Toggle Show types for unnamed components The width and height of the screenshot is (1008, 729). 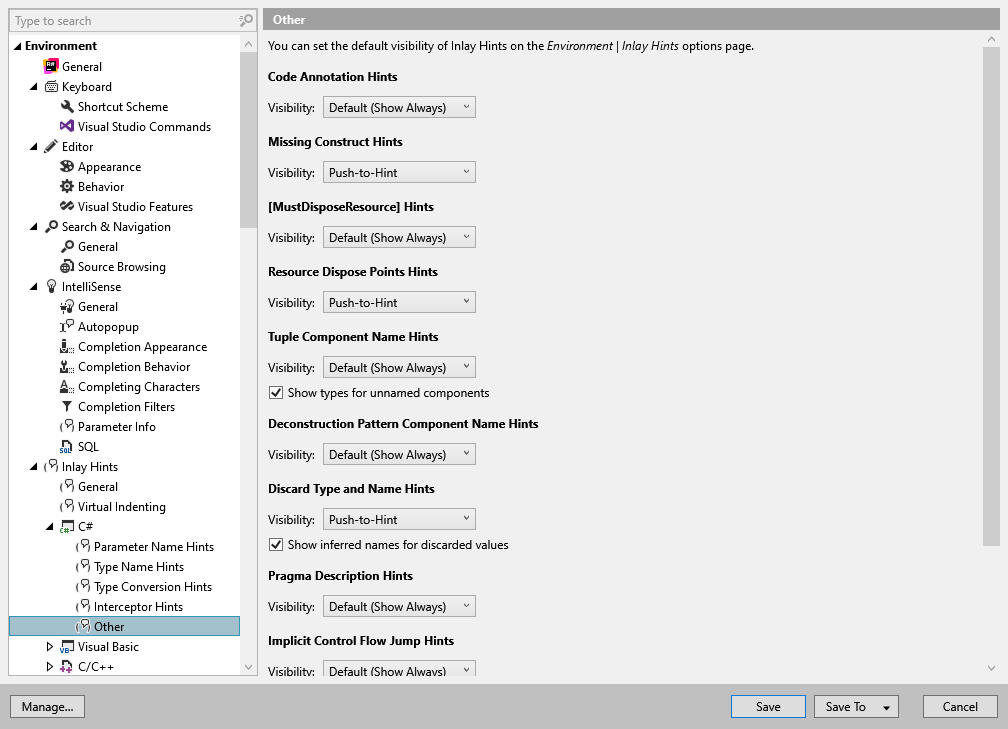[x=276, y=393]
